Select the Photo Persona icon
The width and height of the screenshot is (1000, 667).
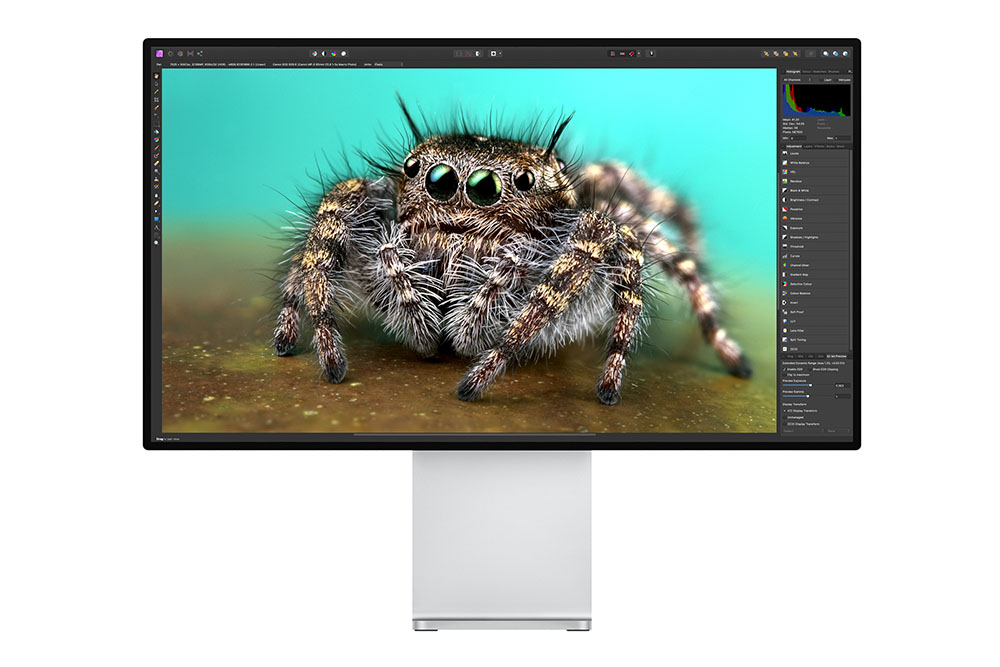click(x=158, y=53)
